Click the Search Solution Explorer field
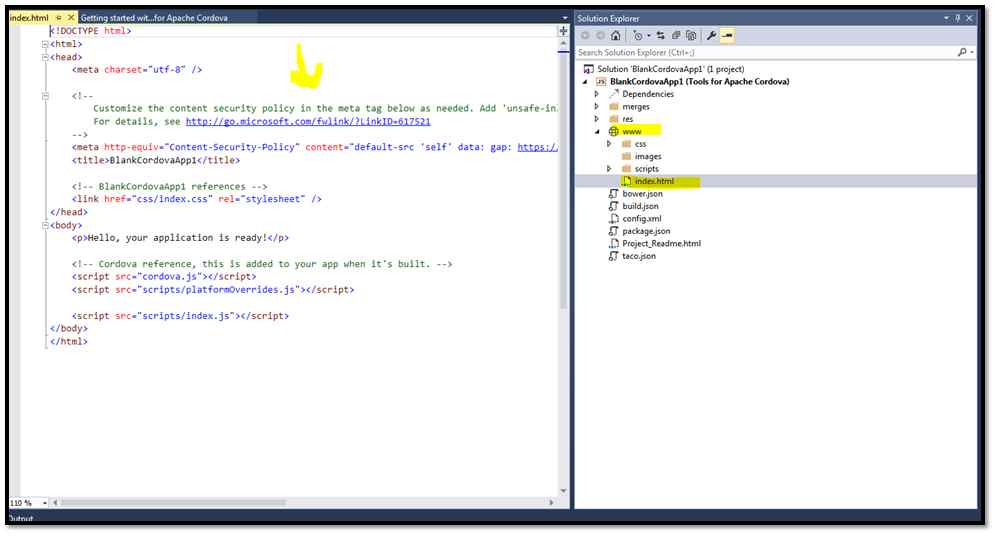The image size is (996, 536). [765, 52]
